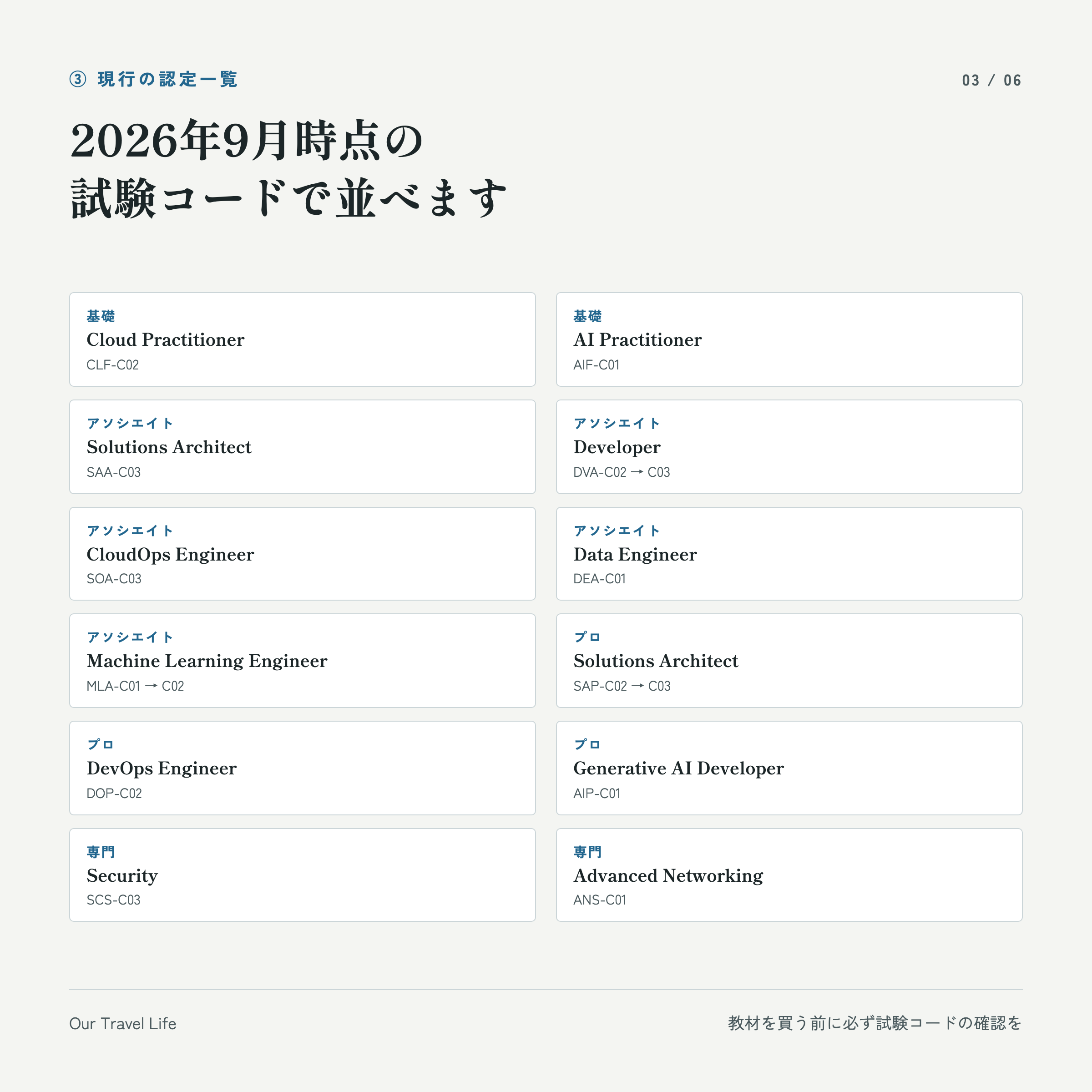This screenshot has width=1092, height=1092.
Task: Select the Cloud Practitioner certification card
Action: (x=303, y=339)
